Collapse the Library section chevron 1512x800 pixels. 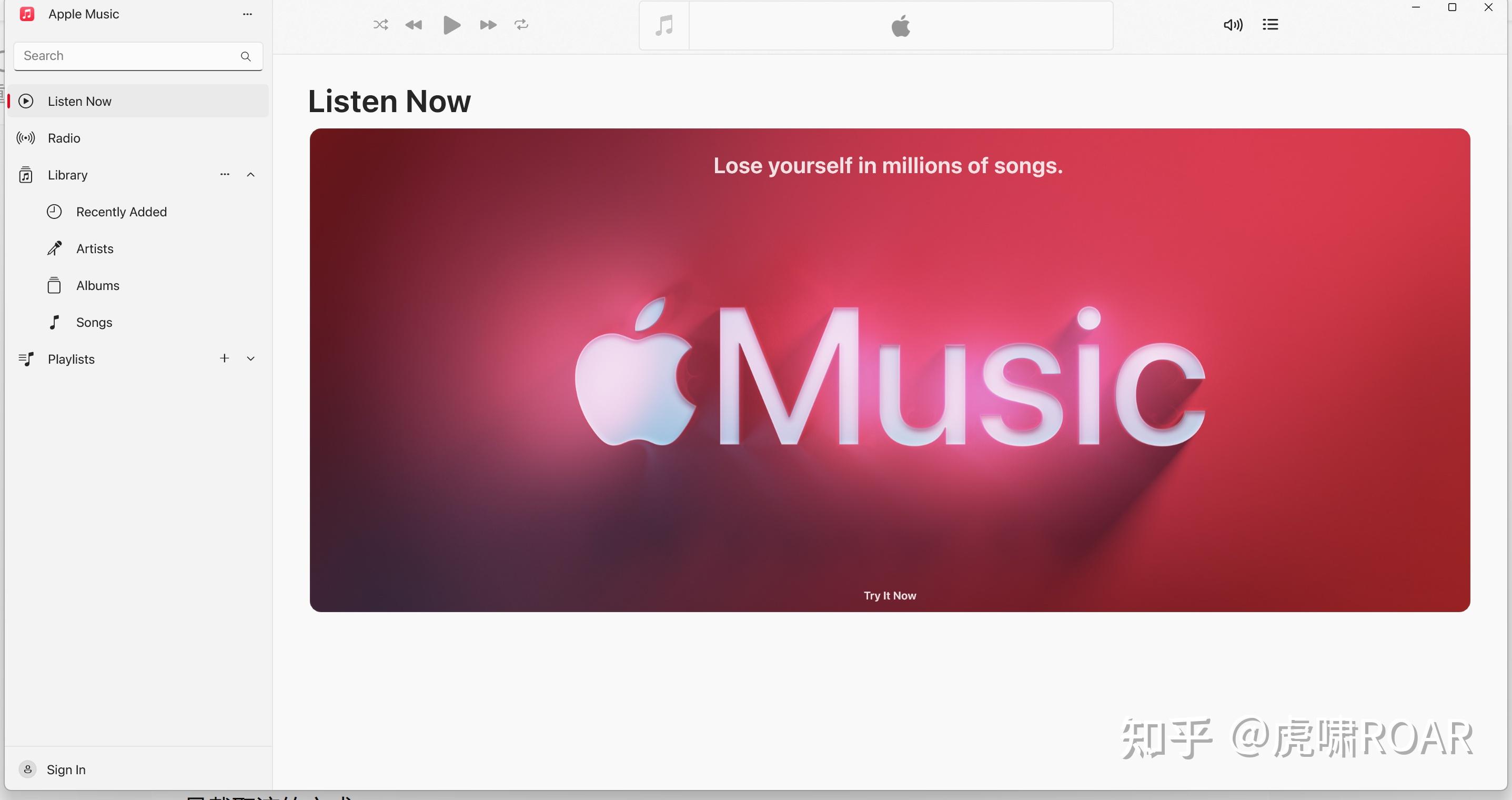click(x=250, y=174)
